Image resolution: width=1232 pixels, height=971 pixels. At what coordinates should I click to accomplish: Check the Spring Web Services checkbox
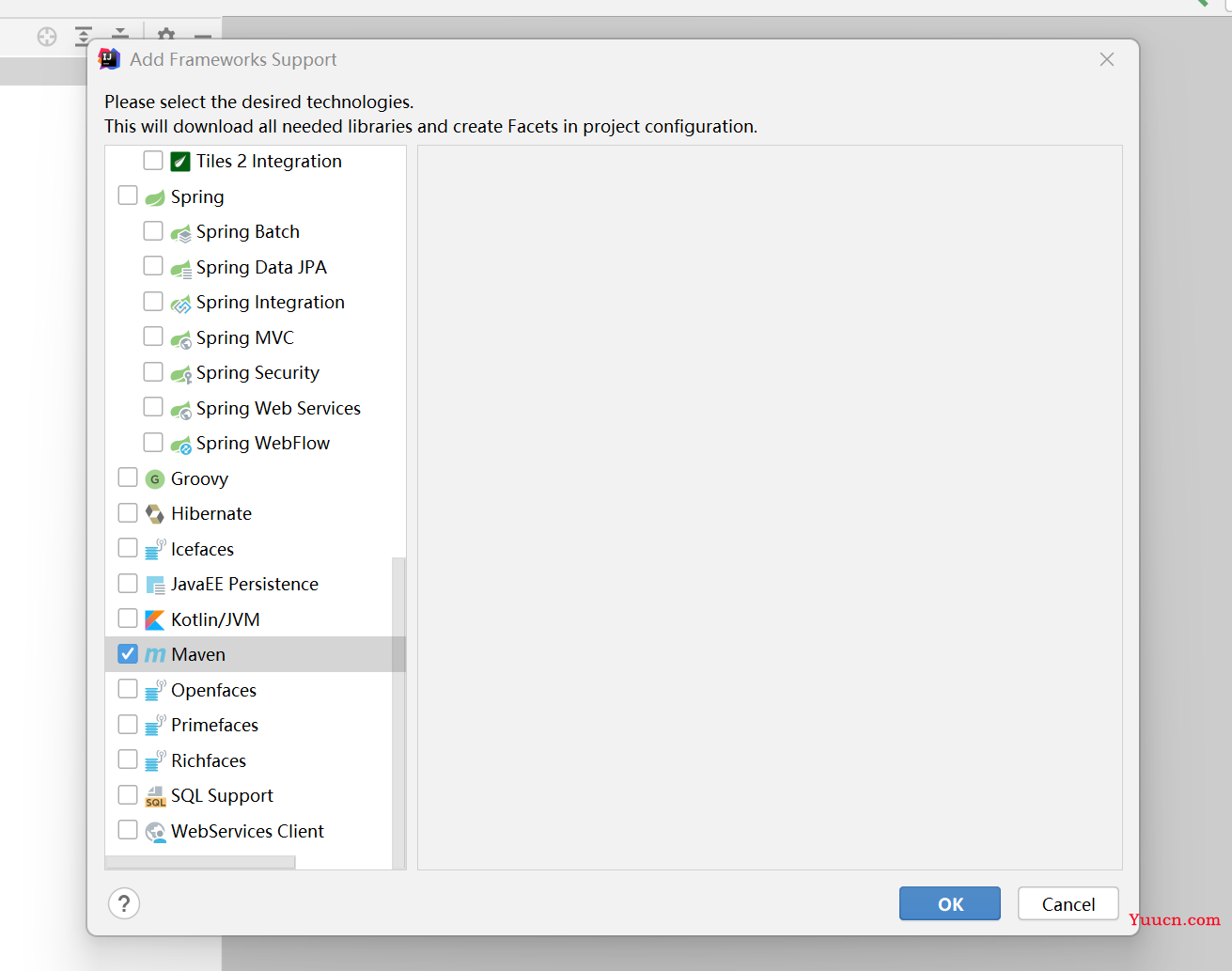[x=153, y=407]
